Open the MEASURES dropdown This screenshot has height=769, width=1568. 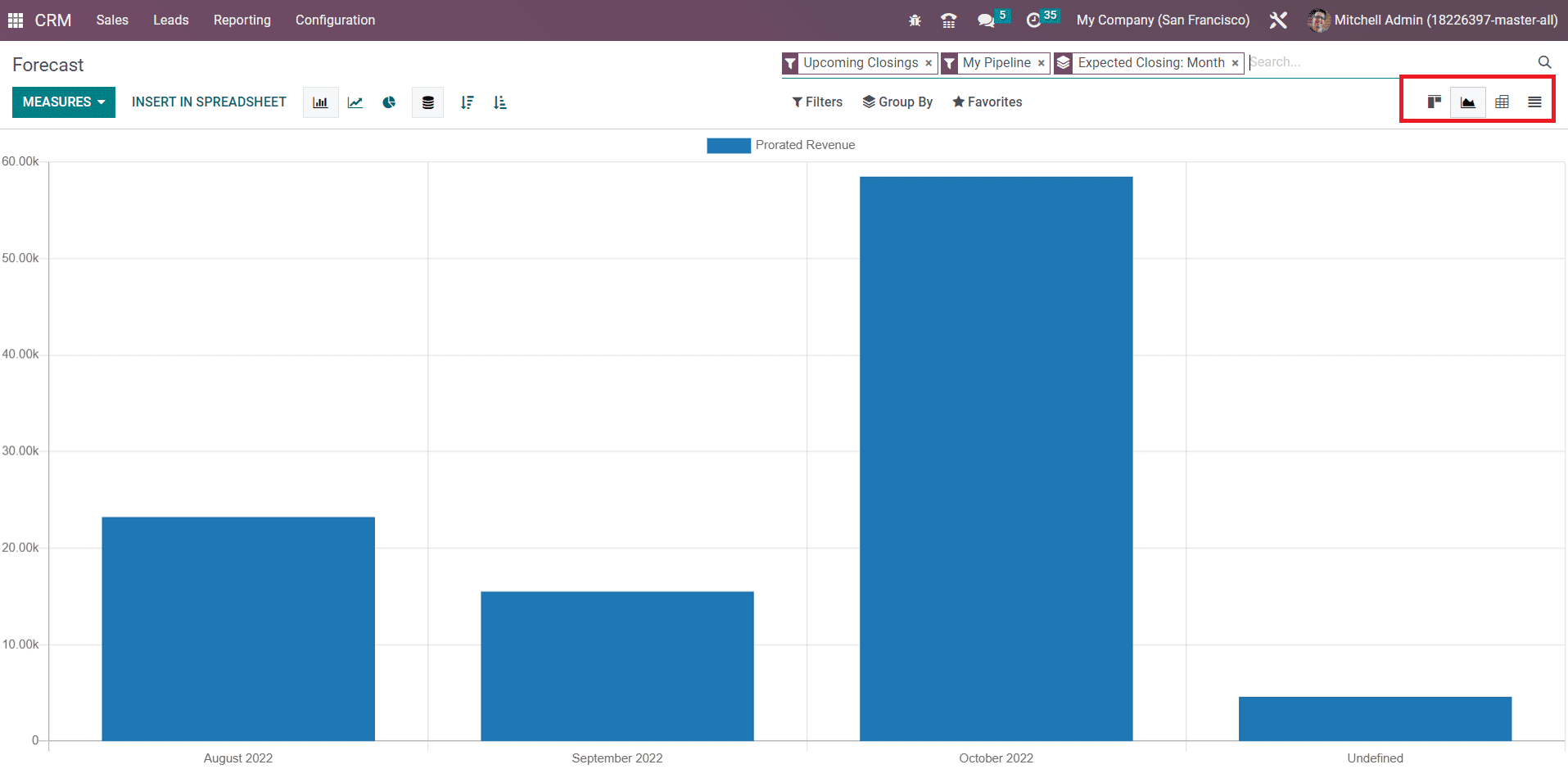point(63,102)
